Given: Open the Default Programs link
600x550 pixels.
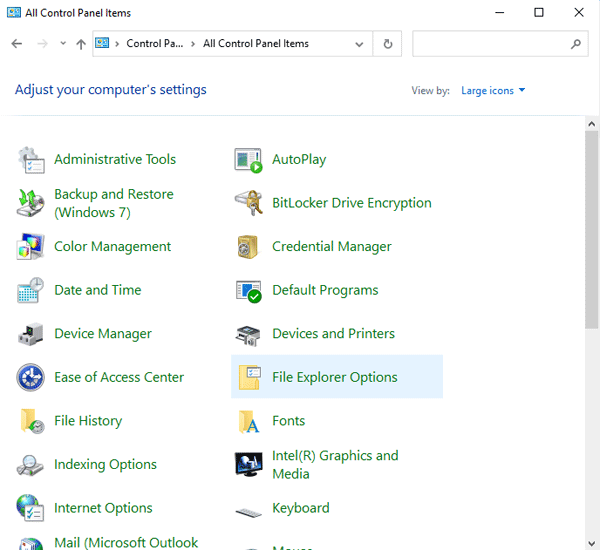Looking at the screenshot, I should tap(325, 290).
